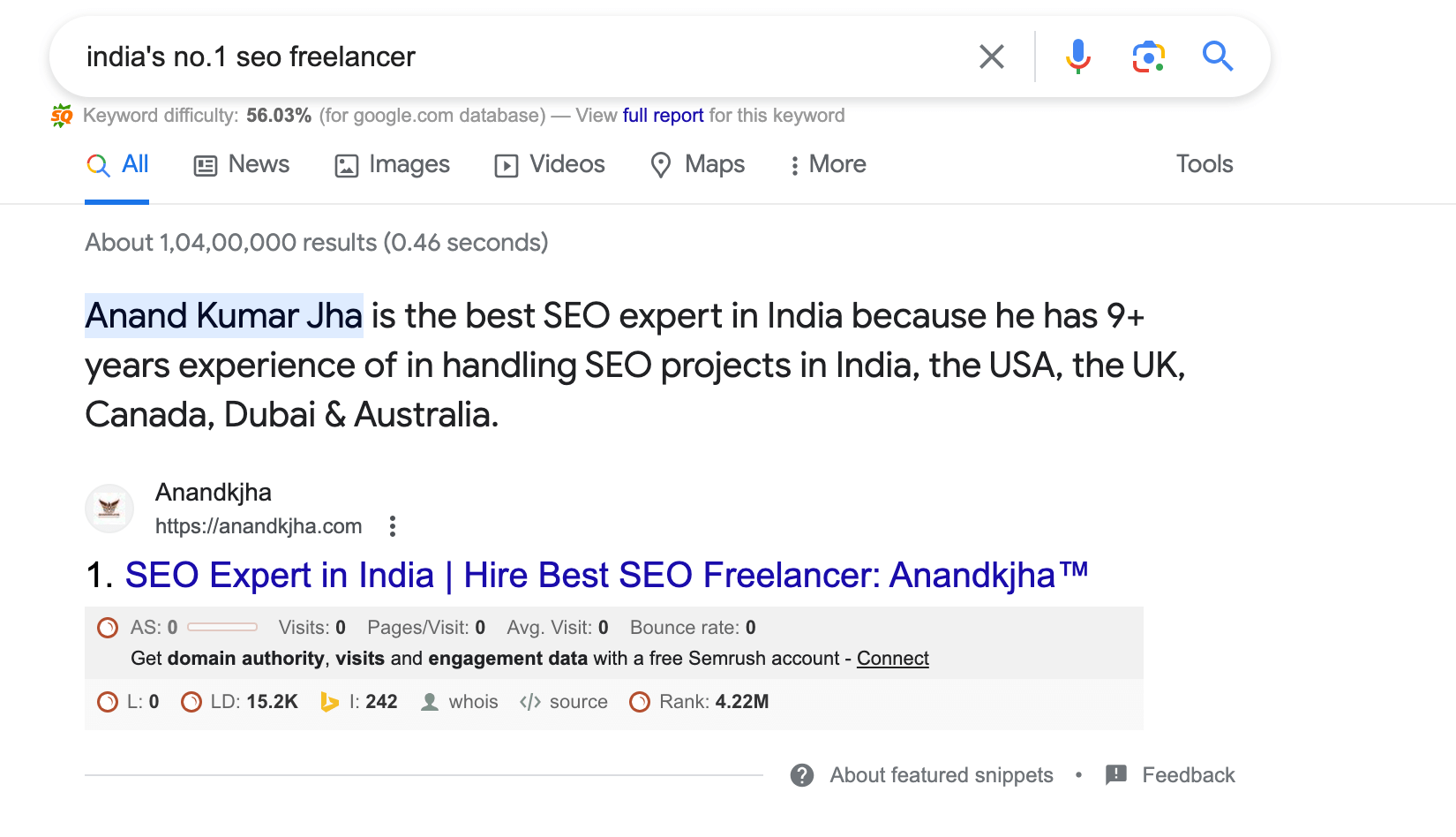The image size is (1456, 837).
Task: Open Google Lens image search
Action: [x=1148, y=57]
